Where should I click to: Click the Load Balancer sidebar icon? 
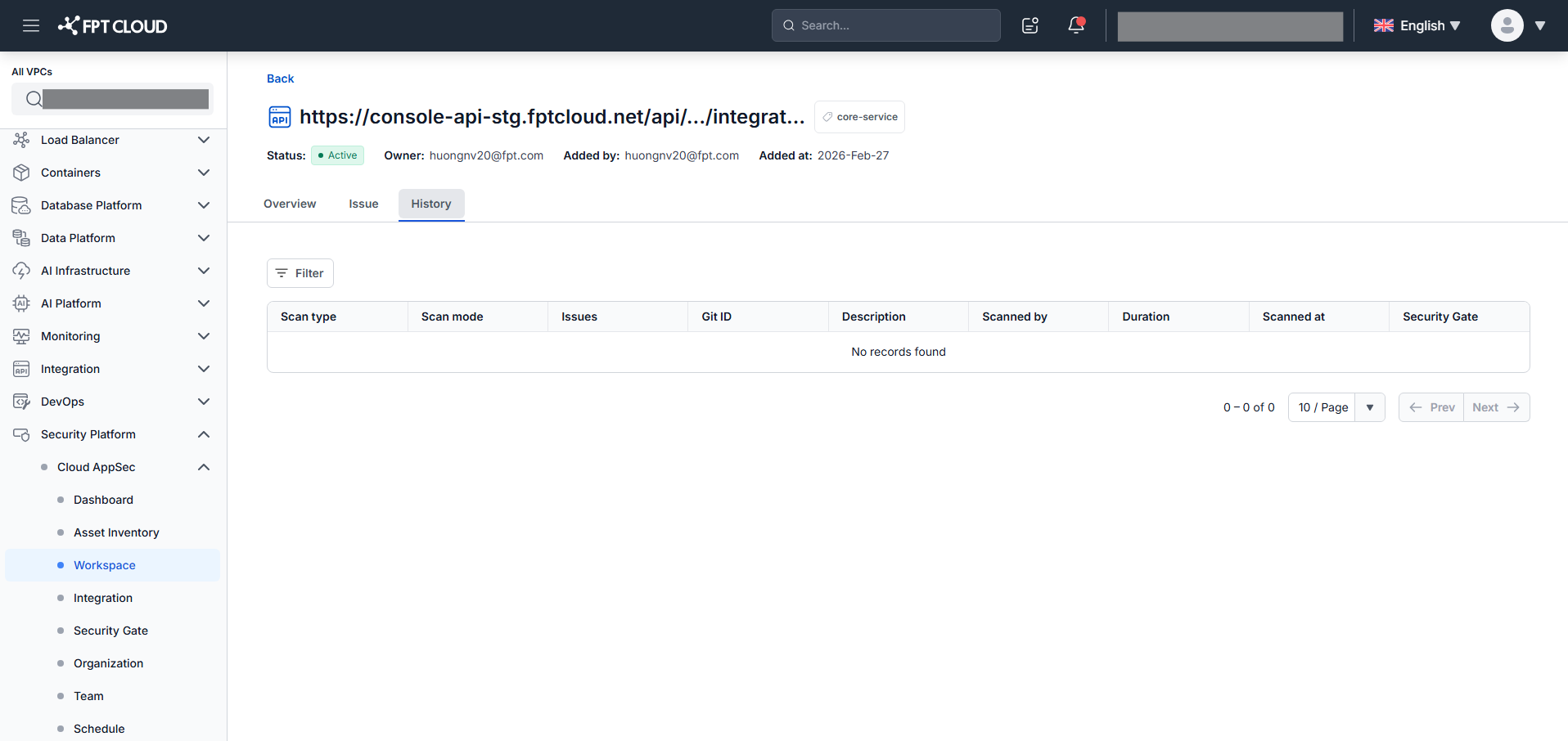tap(21, 140)
